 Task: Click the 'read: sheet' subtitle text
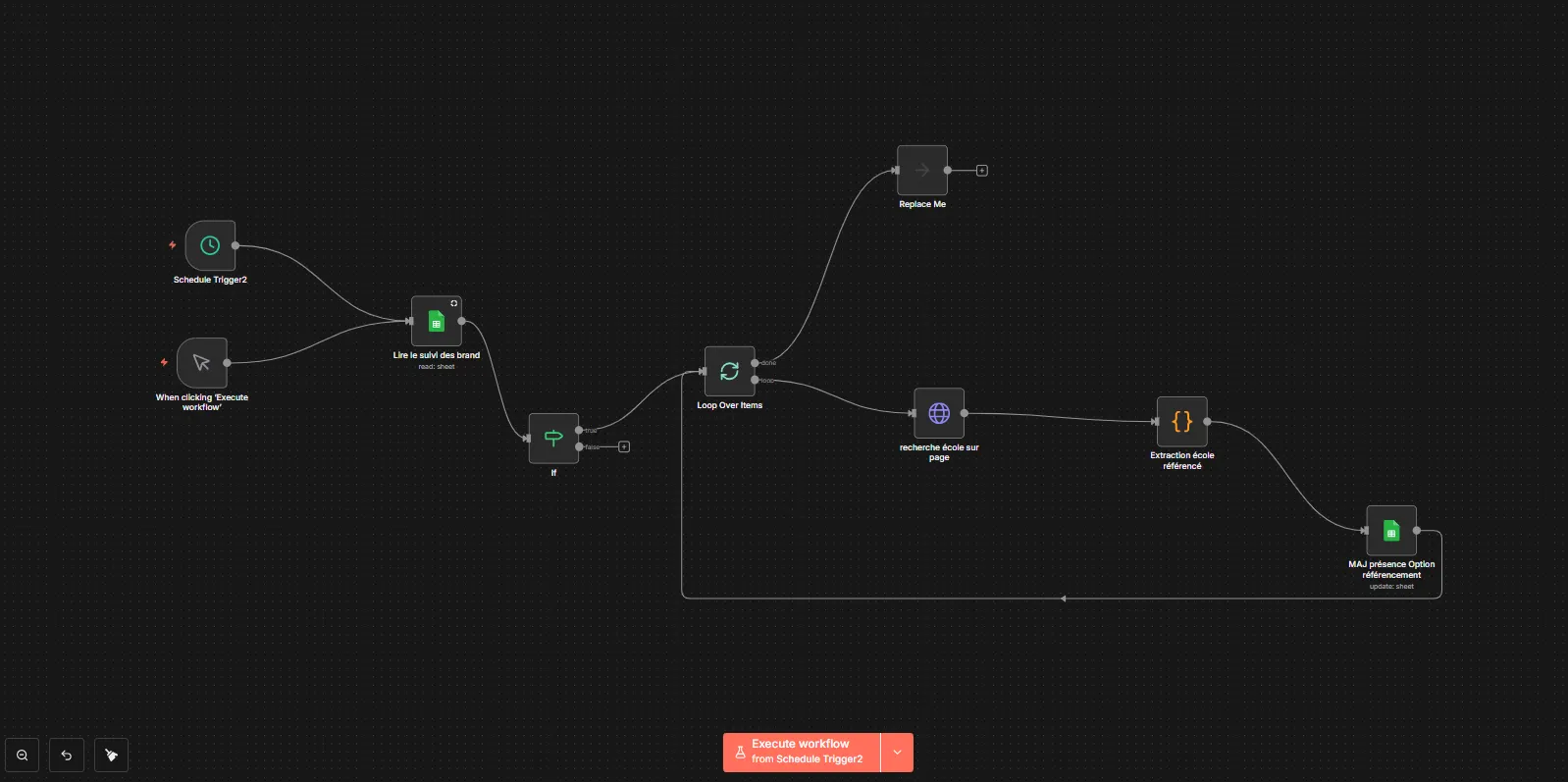[437, 367]
